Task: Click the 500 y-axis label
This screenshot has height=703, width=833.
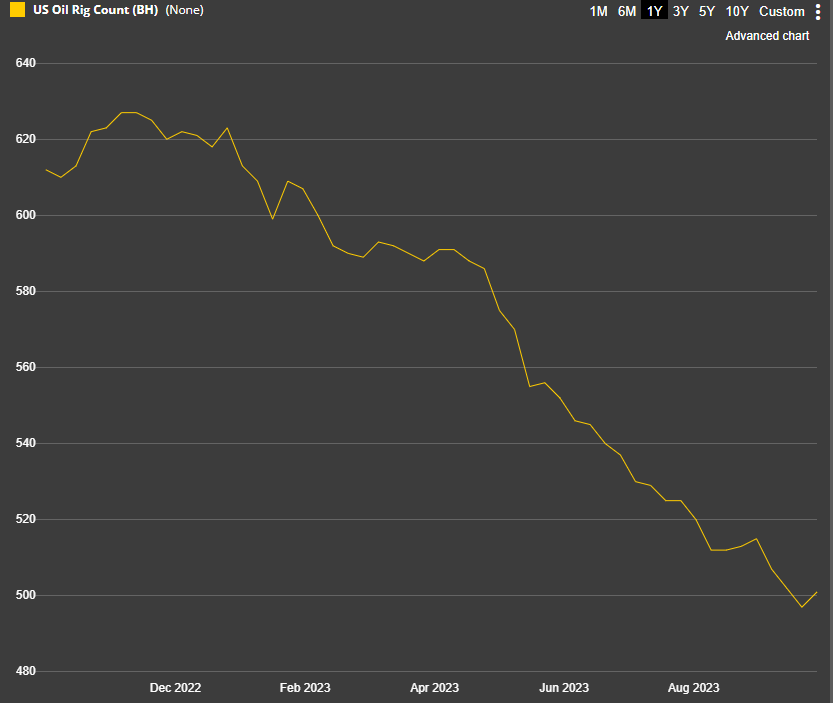Action: point(26,595)
